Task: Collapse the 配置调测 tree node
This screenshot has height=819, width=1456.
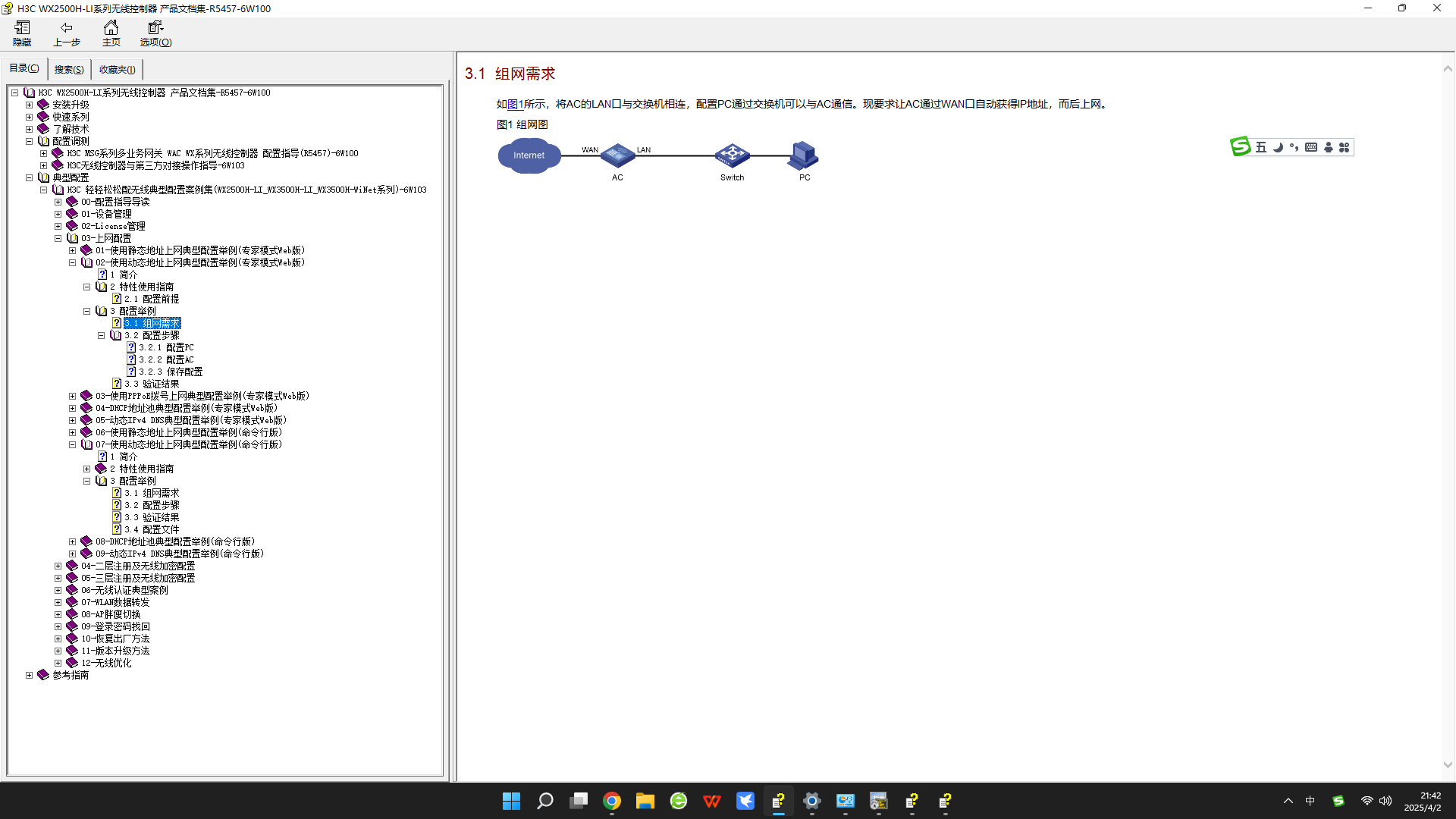Action: coord(30,141)
